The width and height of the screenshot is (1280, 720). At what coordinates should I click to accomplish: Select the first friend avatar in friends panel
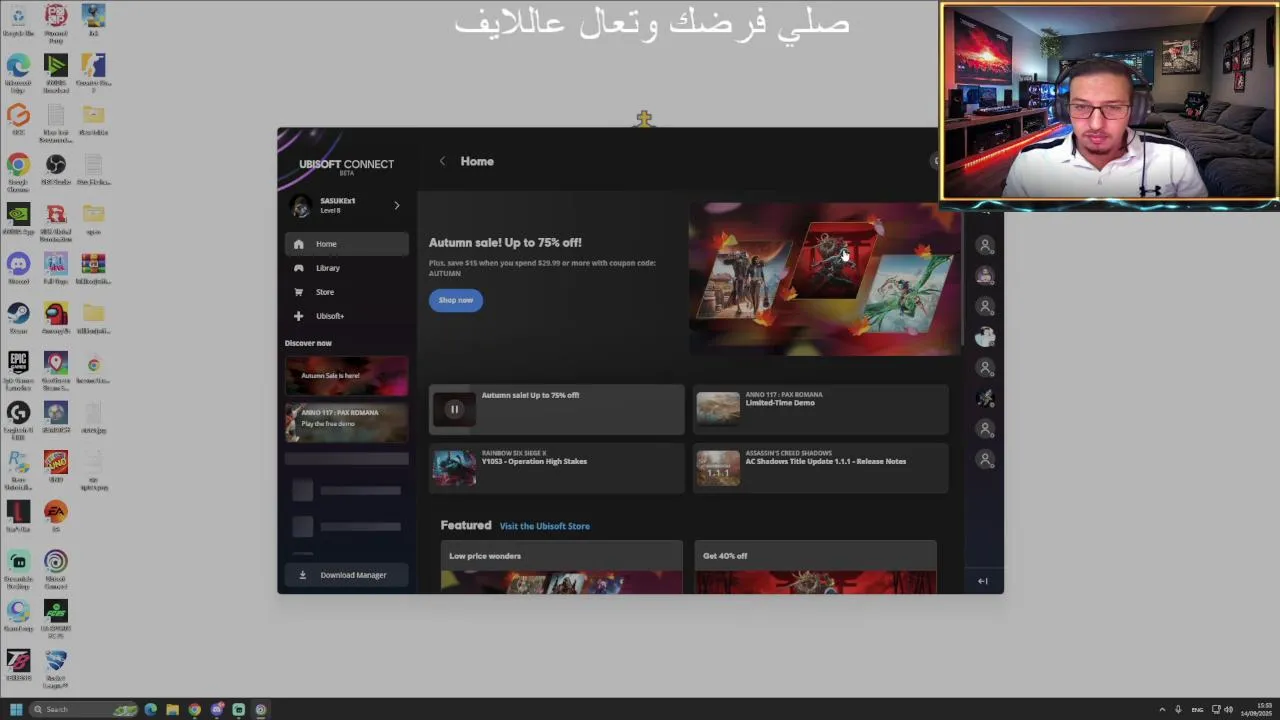coord(985,245)
